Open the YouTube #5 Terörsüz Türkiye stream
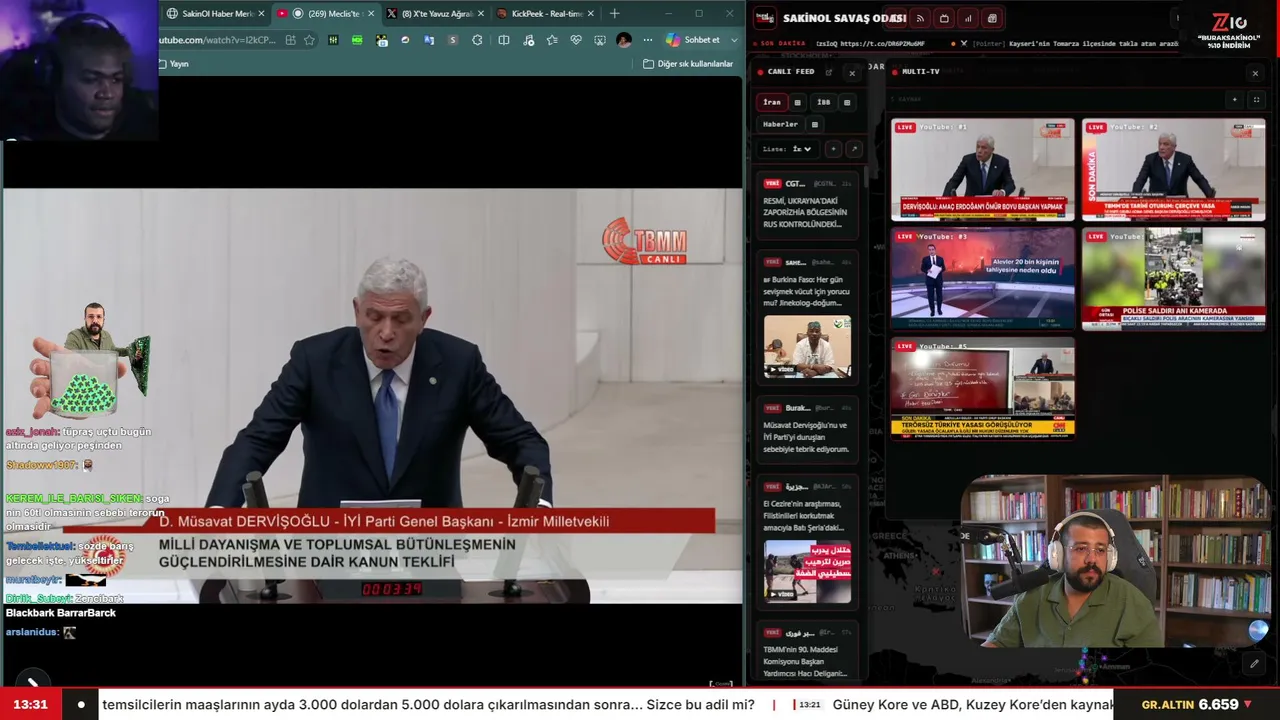 click(983, 388)
